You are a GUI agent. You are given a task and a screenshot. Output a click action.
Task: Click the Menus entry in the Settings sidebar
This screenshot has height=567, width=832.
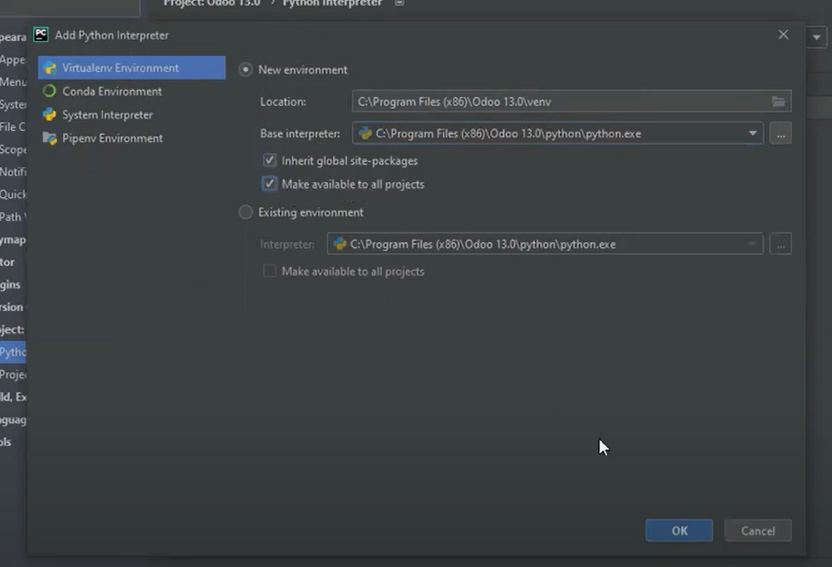[13, 82]
